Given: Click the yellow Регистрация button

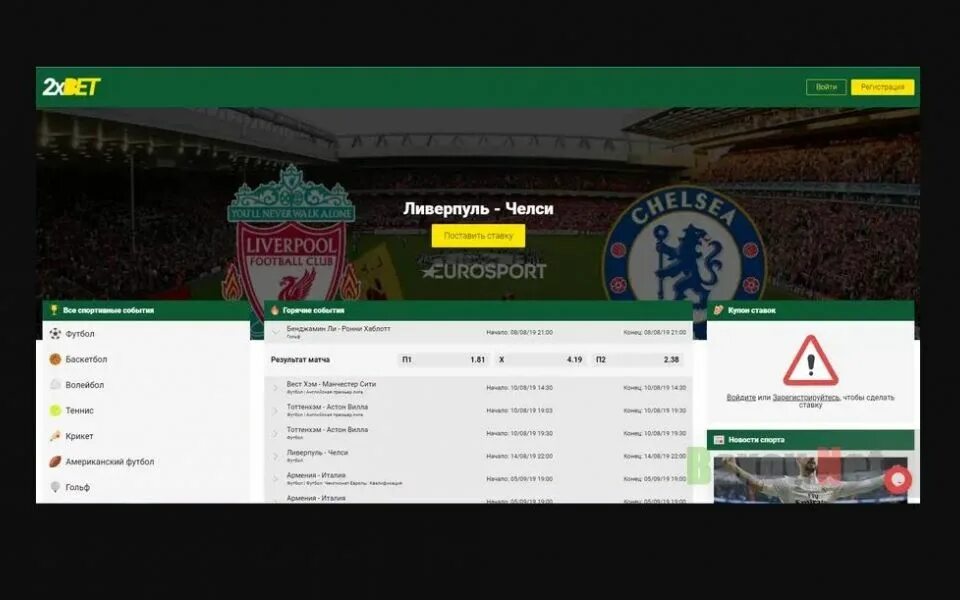Looking at the screenshot, I should click(882, 87).
